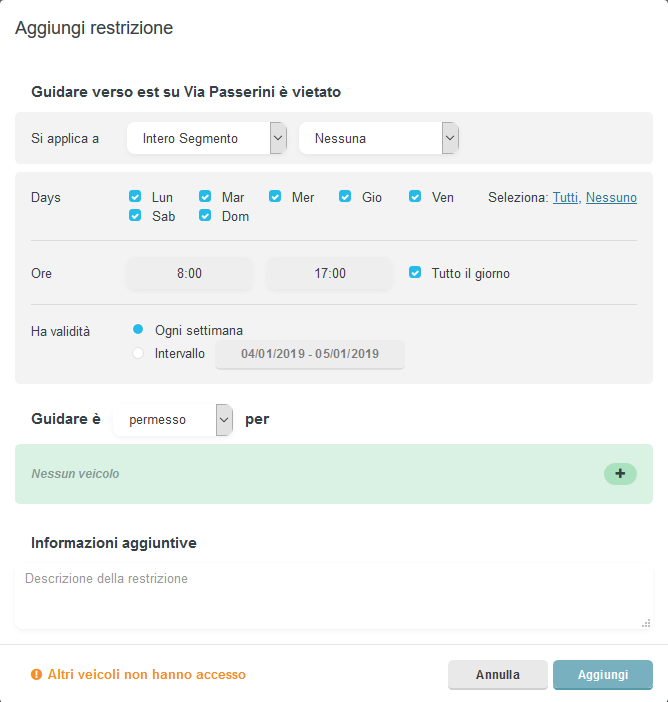The height and width of the screenshot is (702, 668).
Task: Click the Tutti select-all link
Action: click(565, 198)
